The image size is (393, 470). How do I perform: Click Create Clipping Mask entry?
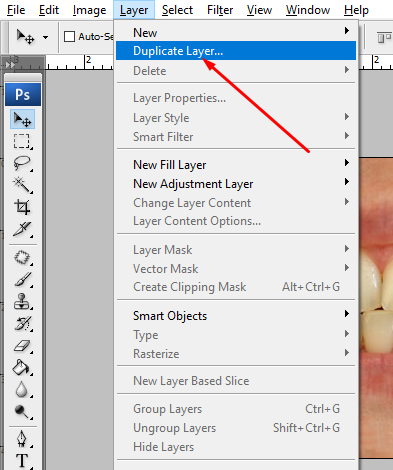236,287
